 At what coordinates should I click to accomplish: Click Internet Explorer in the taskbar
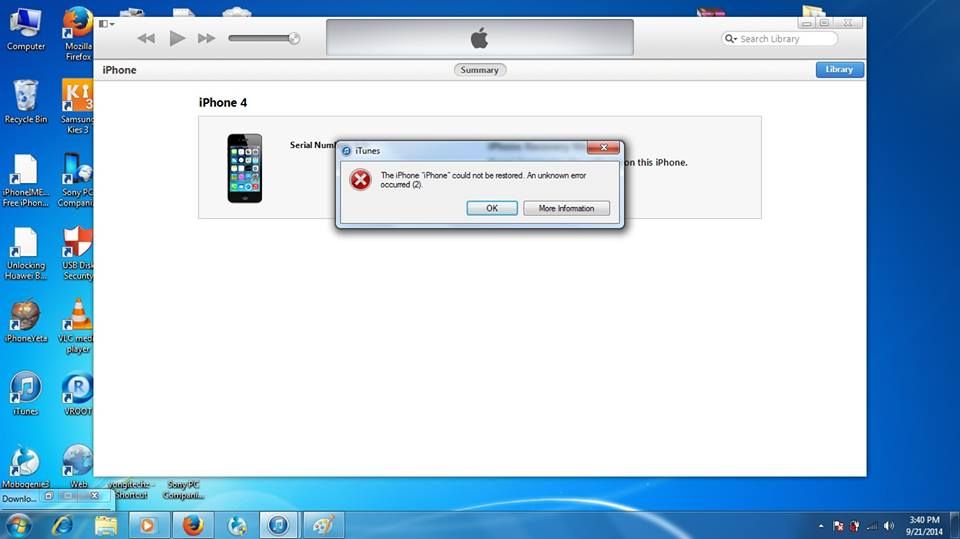[x=62, y=524]
